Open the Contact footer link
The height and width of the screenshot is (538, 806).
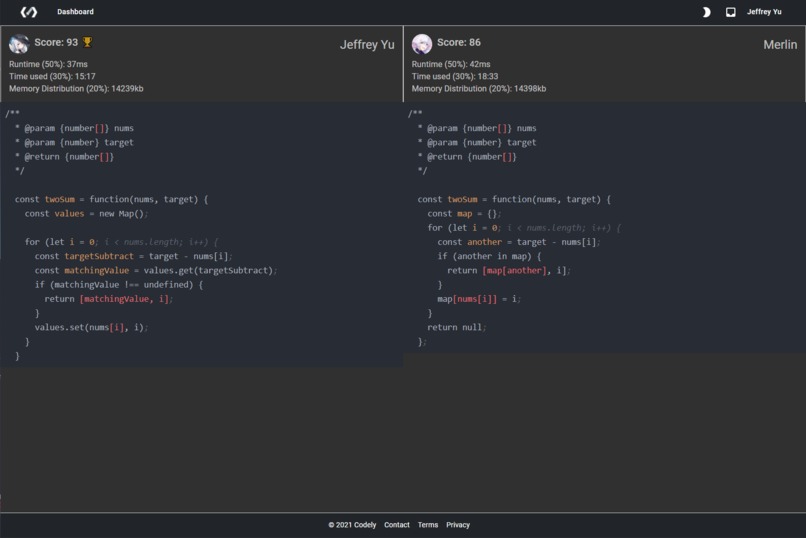[x=397, y=525]
